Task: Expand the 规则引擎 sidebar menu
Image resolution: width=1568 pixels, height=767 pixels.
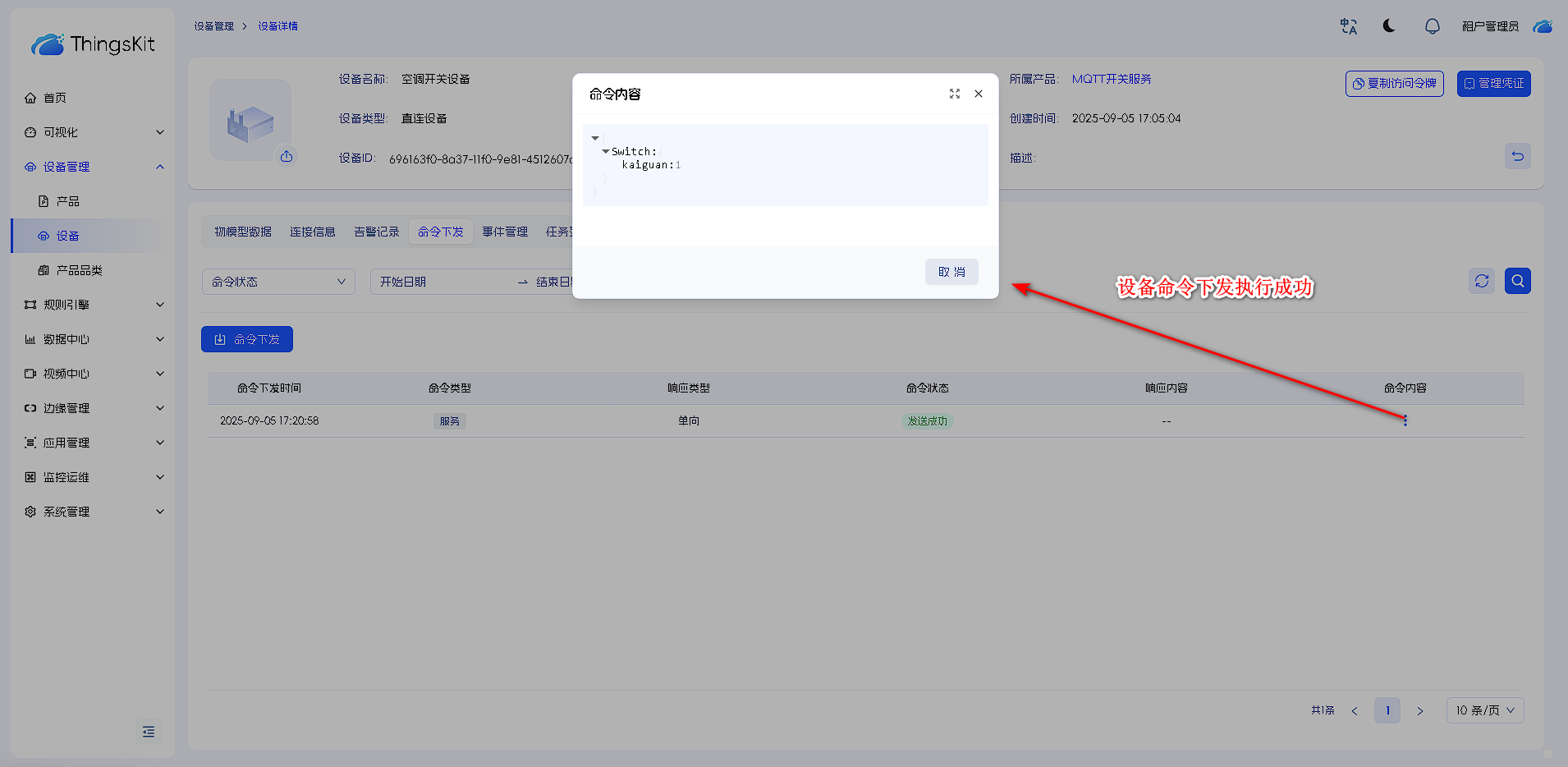Action: 93,305
